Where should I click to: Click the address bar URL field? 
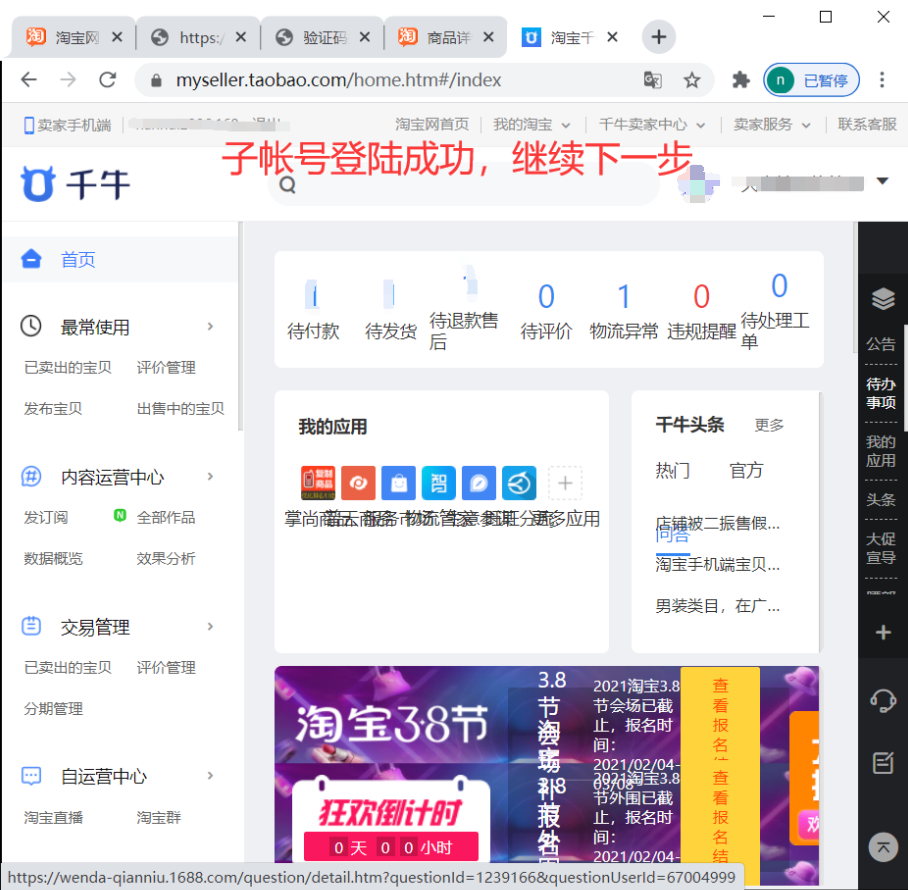pos(400,80)
